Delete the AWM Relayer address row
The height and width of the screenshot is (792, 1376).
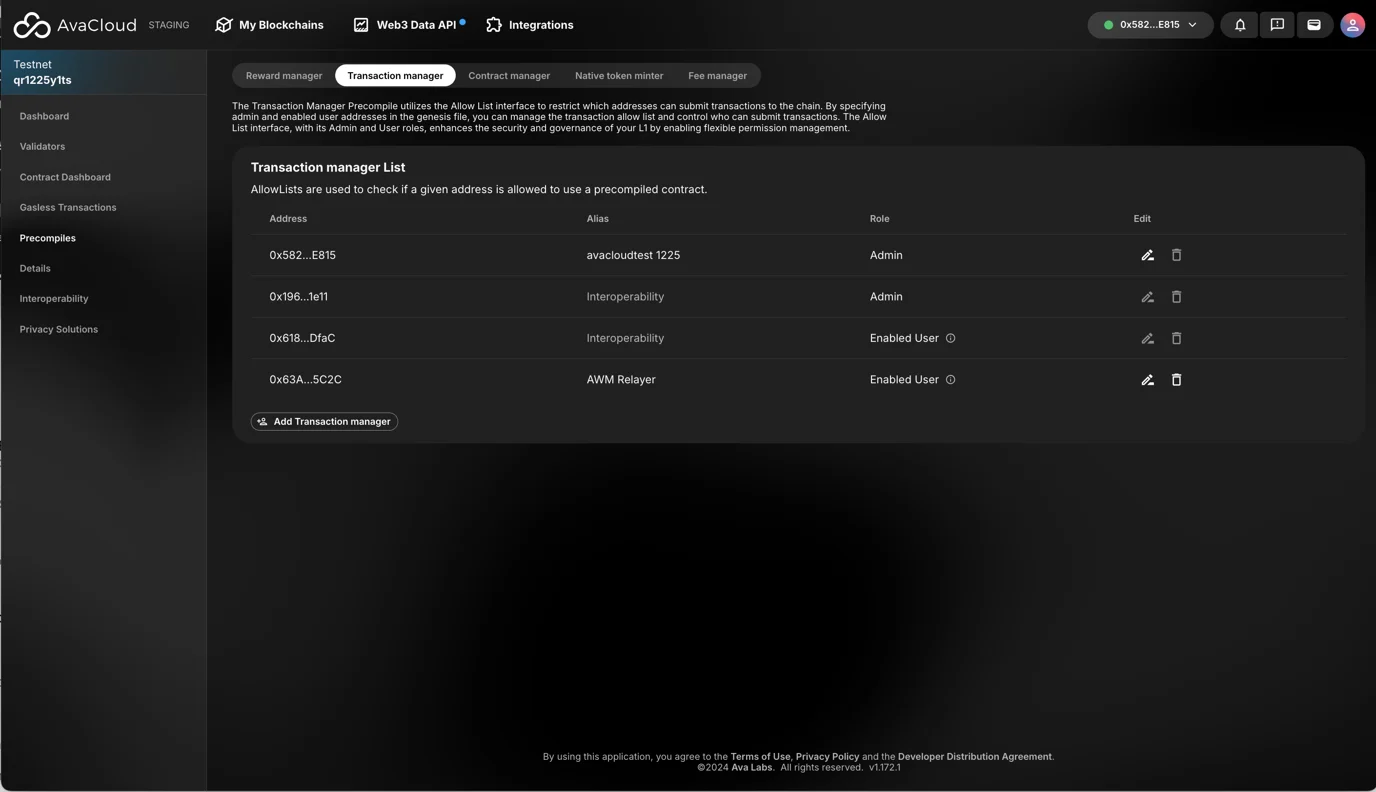(x=1176, y=380)
